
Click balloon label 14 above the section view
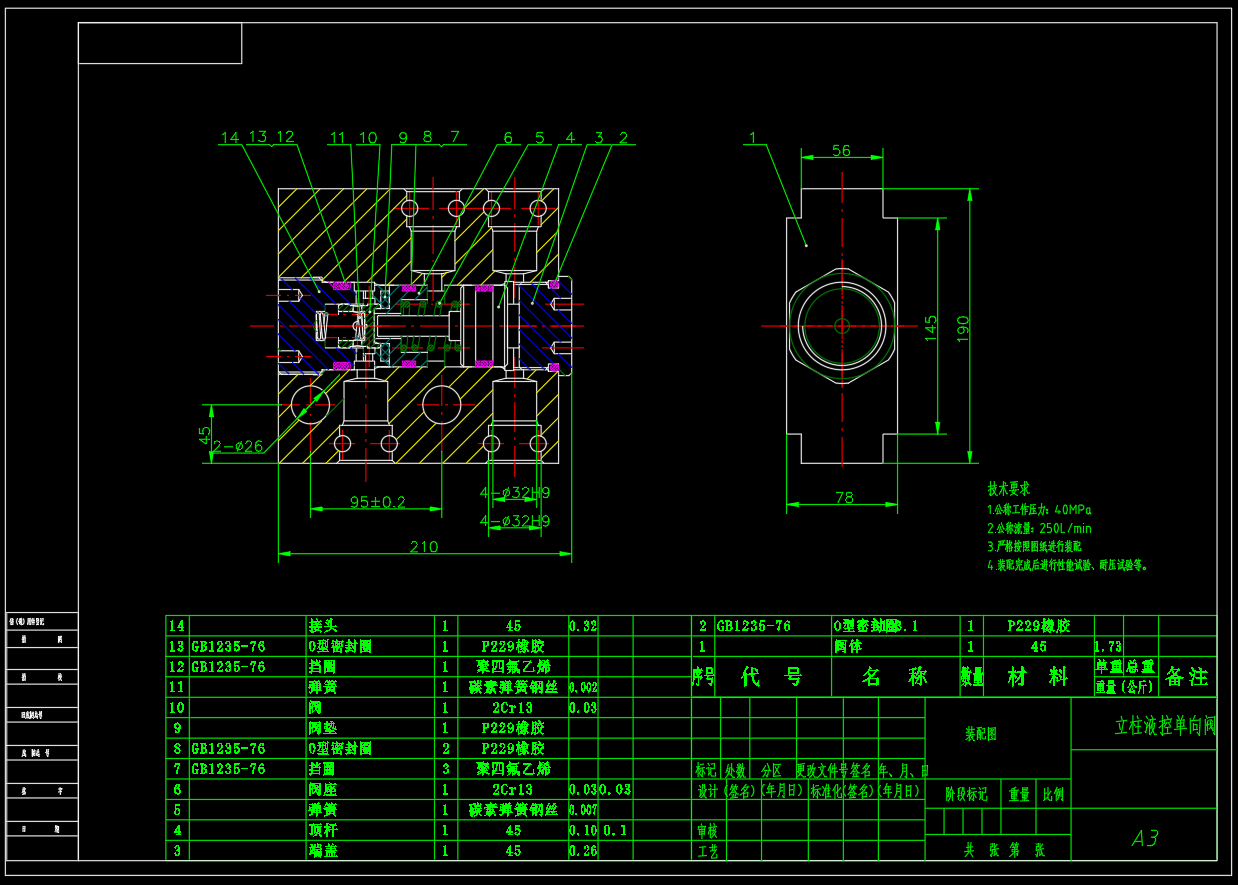(228, 136)
